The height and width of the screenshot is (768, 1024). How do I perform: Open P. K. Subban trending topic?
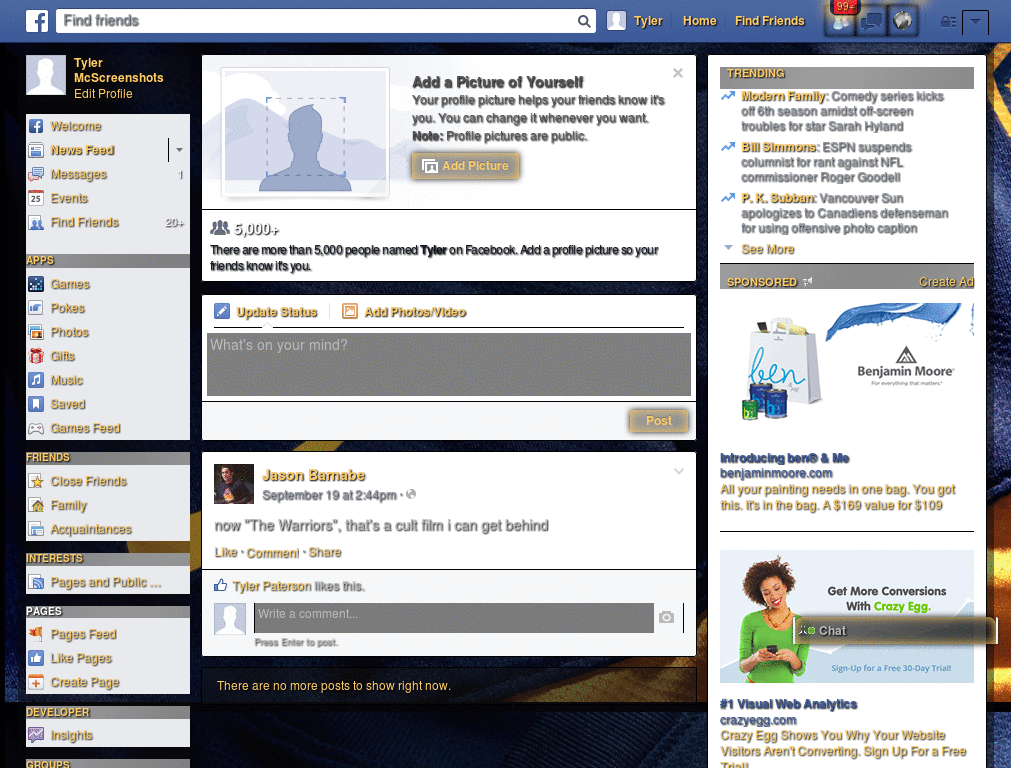click(778, 199)
